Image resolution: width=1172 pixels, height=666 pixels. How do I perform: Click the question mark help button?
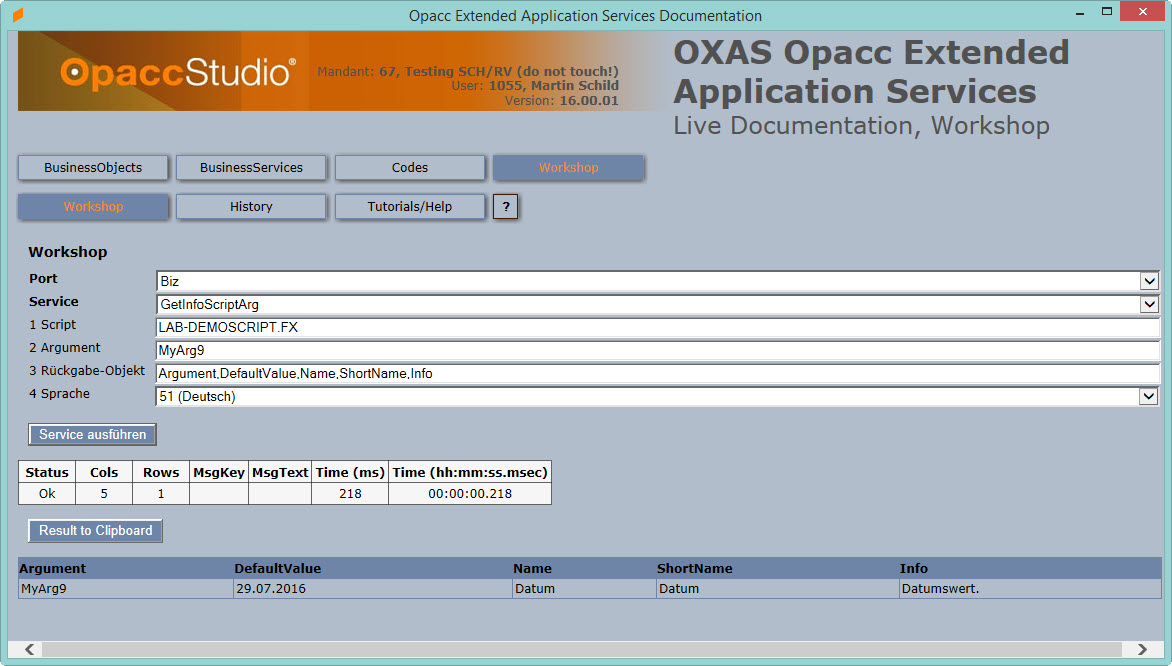point(505,206)
